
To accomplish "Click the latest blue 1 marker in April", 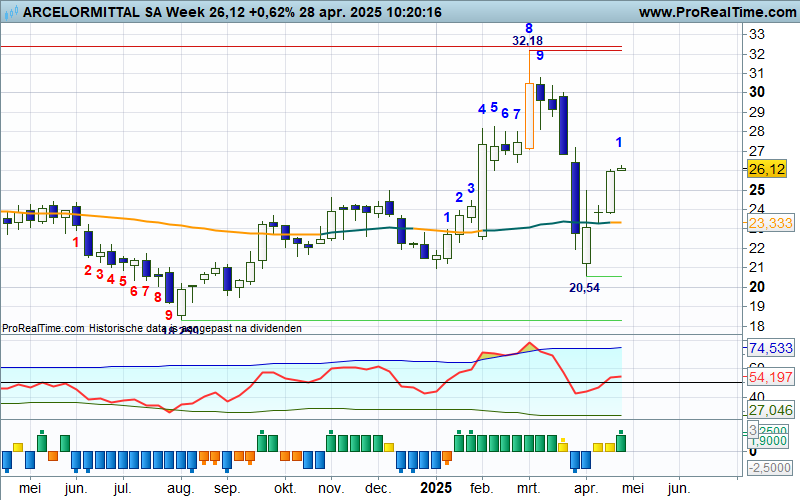I will point(619,142).
